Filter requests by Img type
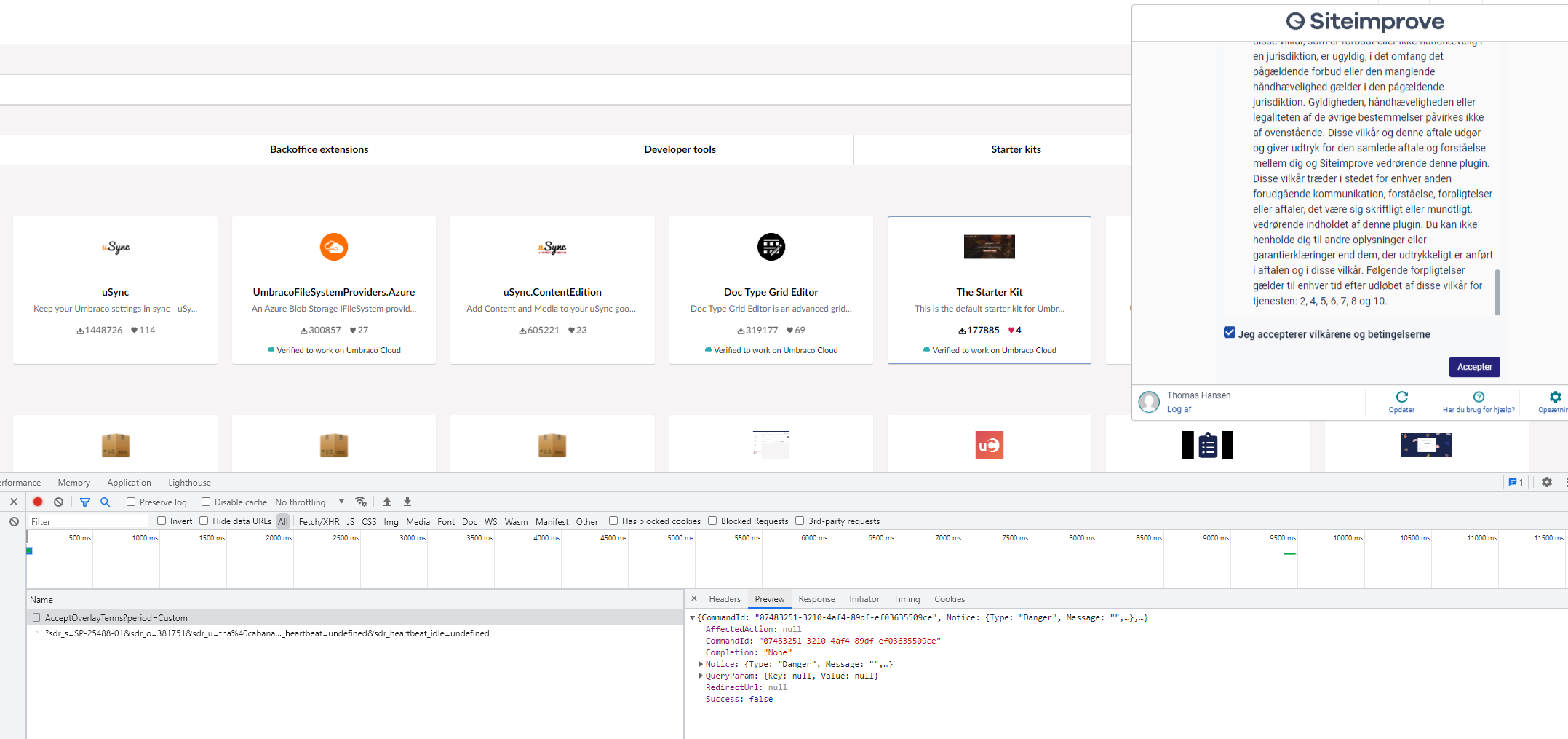 (391, 521)
